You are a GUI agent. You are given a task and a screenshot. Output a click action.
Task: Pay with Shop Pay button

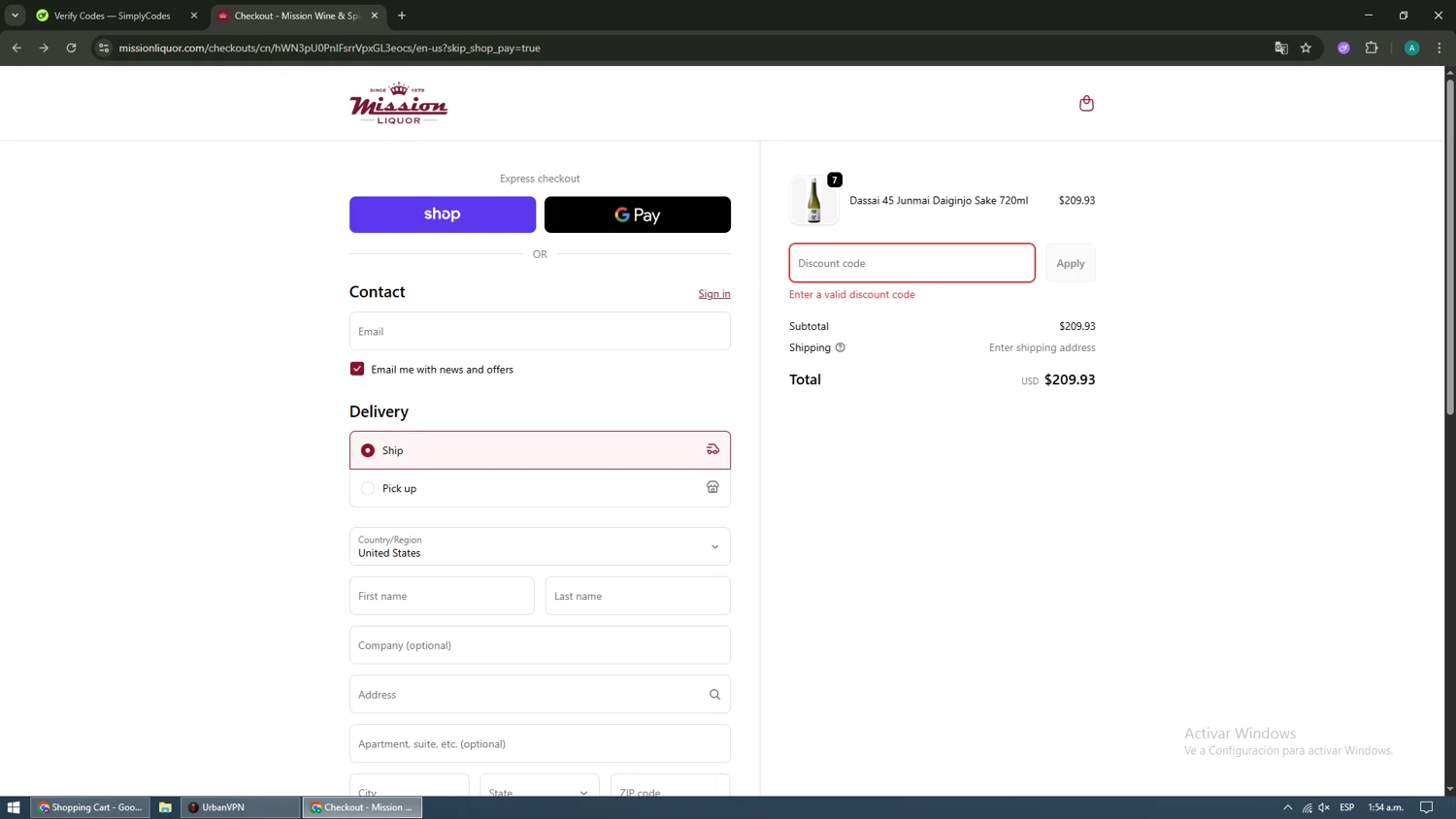click(x=443, y=214)
